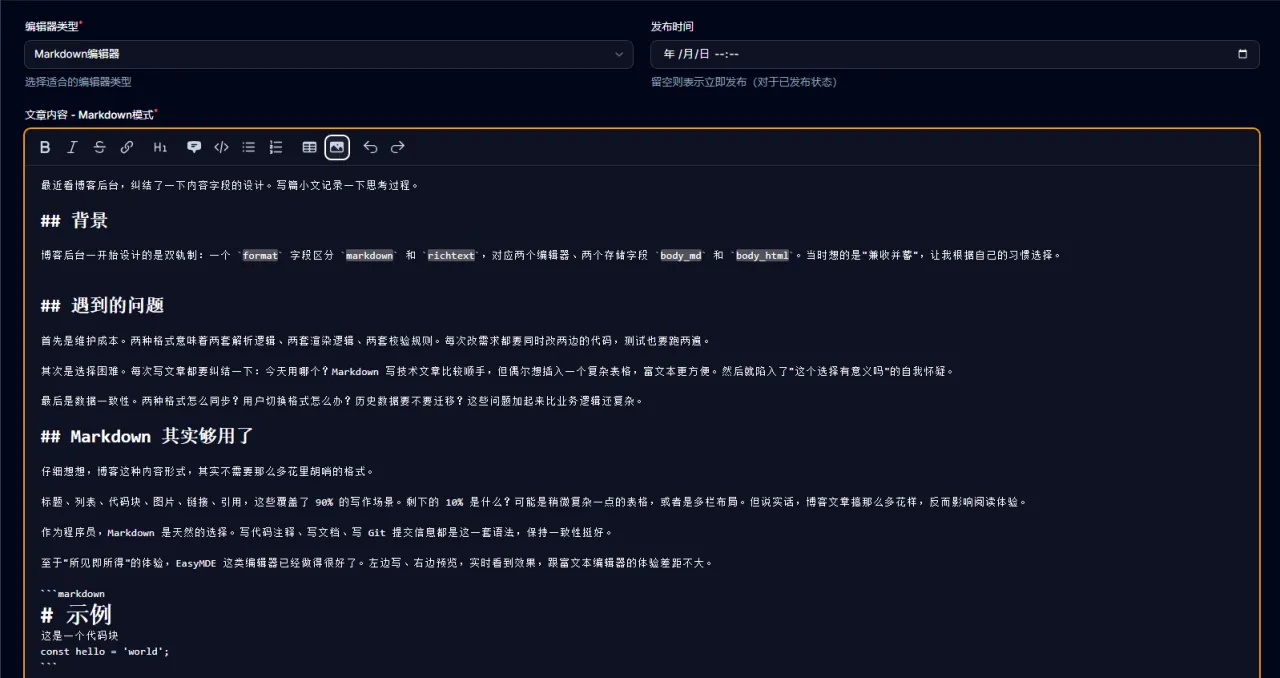Create a numbered ordered list
Image resolution: width=1280 pixels, height=678 pixels.
point(276,147)
